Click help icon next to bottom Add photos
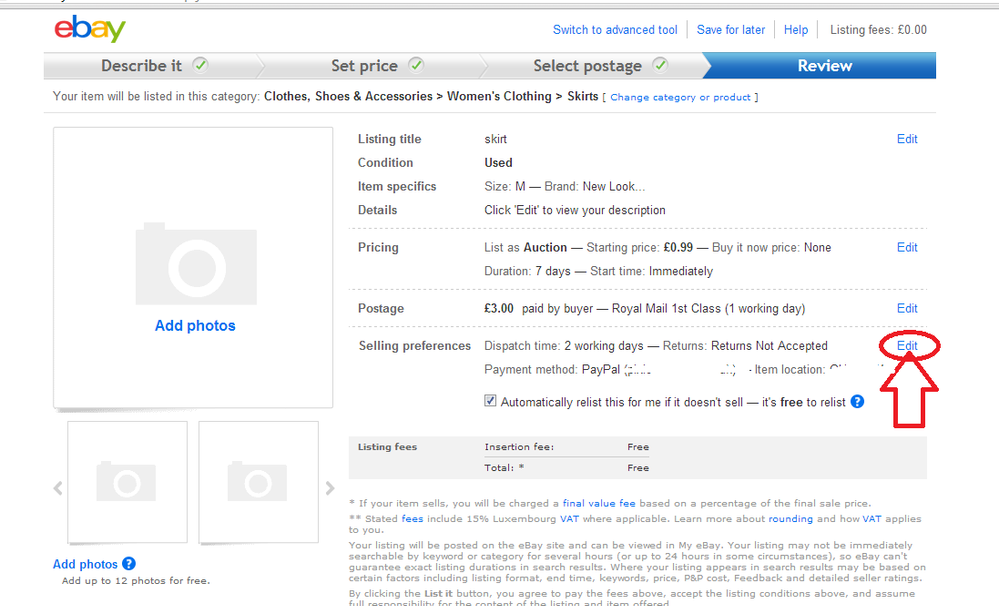The width and height of the screenshot is (999, 606). tap(129, 564)
